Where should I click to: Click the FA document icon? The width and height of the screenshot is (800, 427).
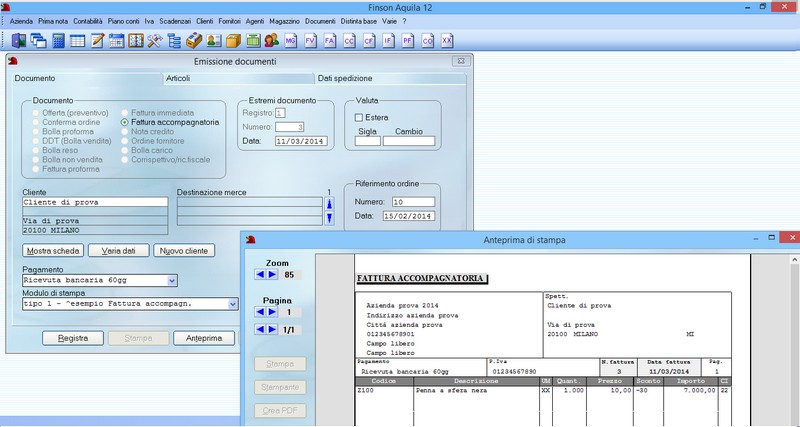pos(330,41)
